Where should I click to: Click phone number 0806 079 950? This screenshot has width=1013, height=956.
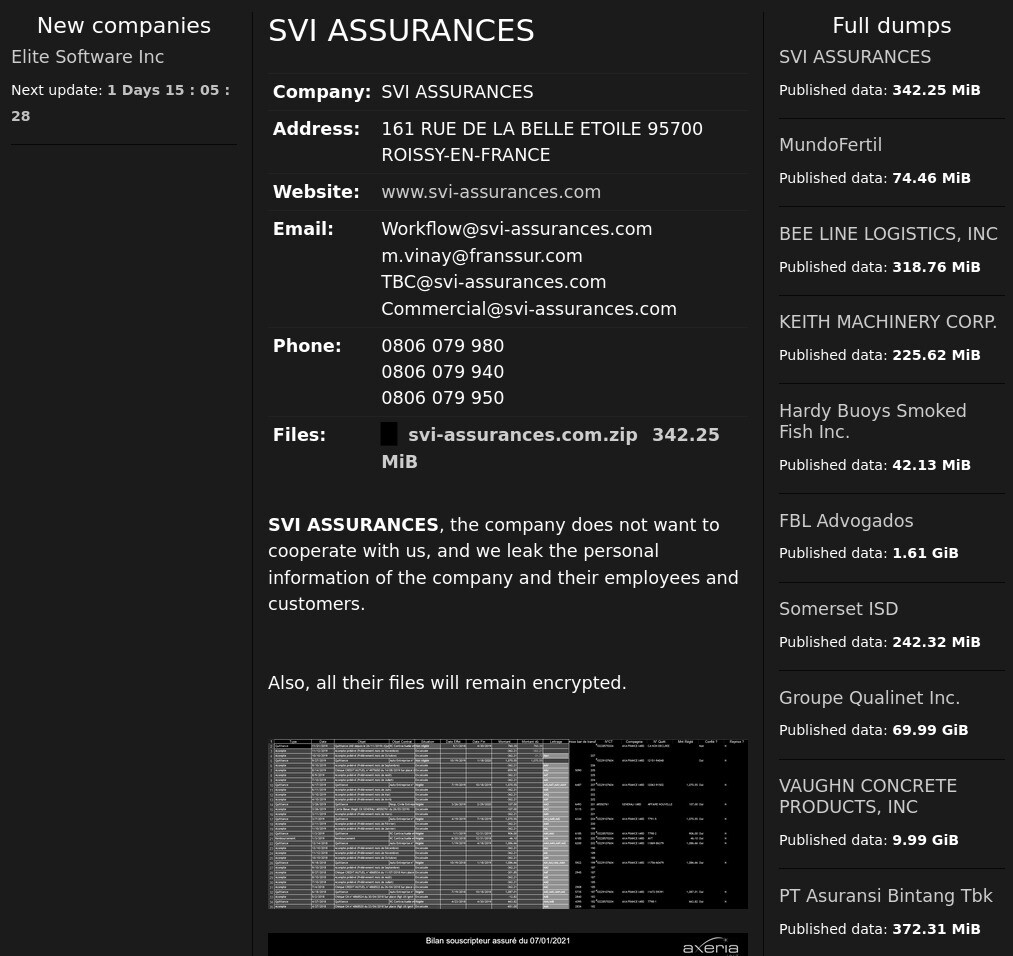(x=443, y=398)
